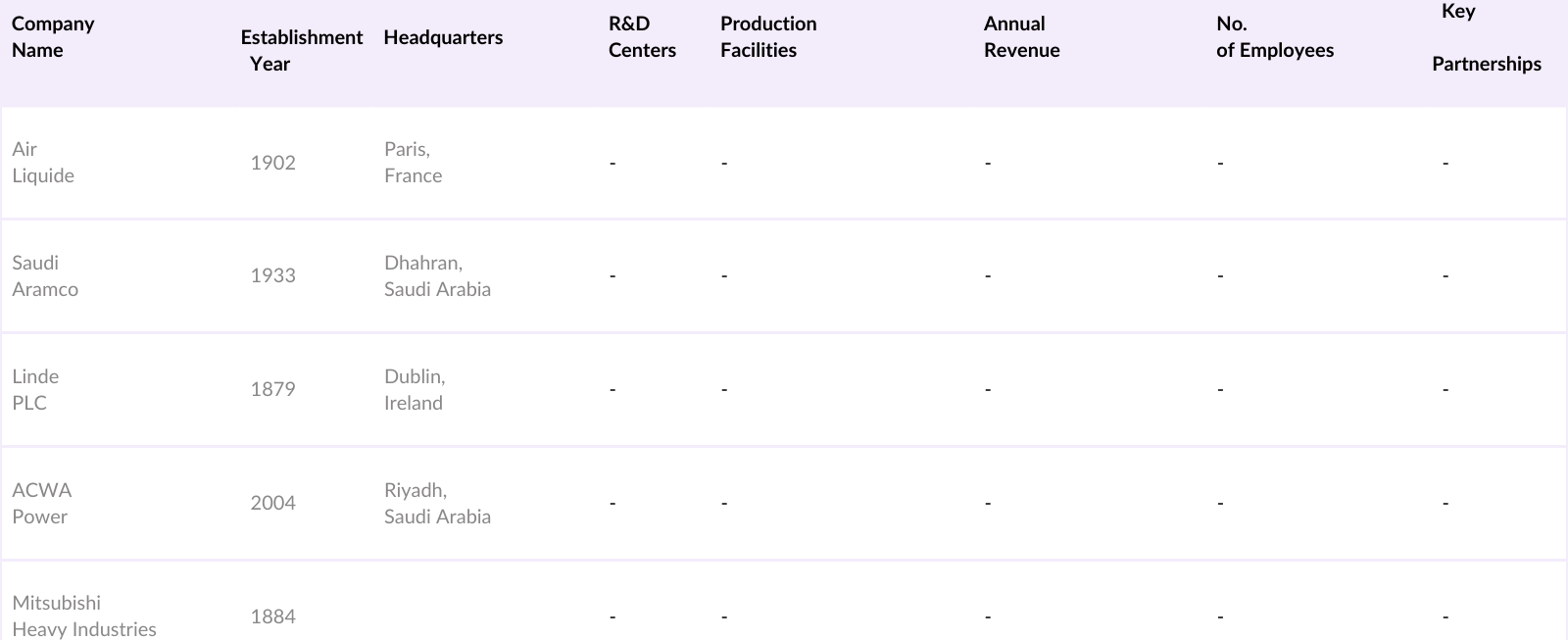Select the Production Facilities header
1568x640 pixels.
pos(768,37)
